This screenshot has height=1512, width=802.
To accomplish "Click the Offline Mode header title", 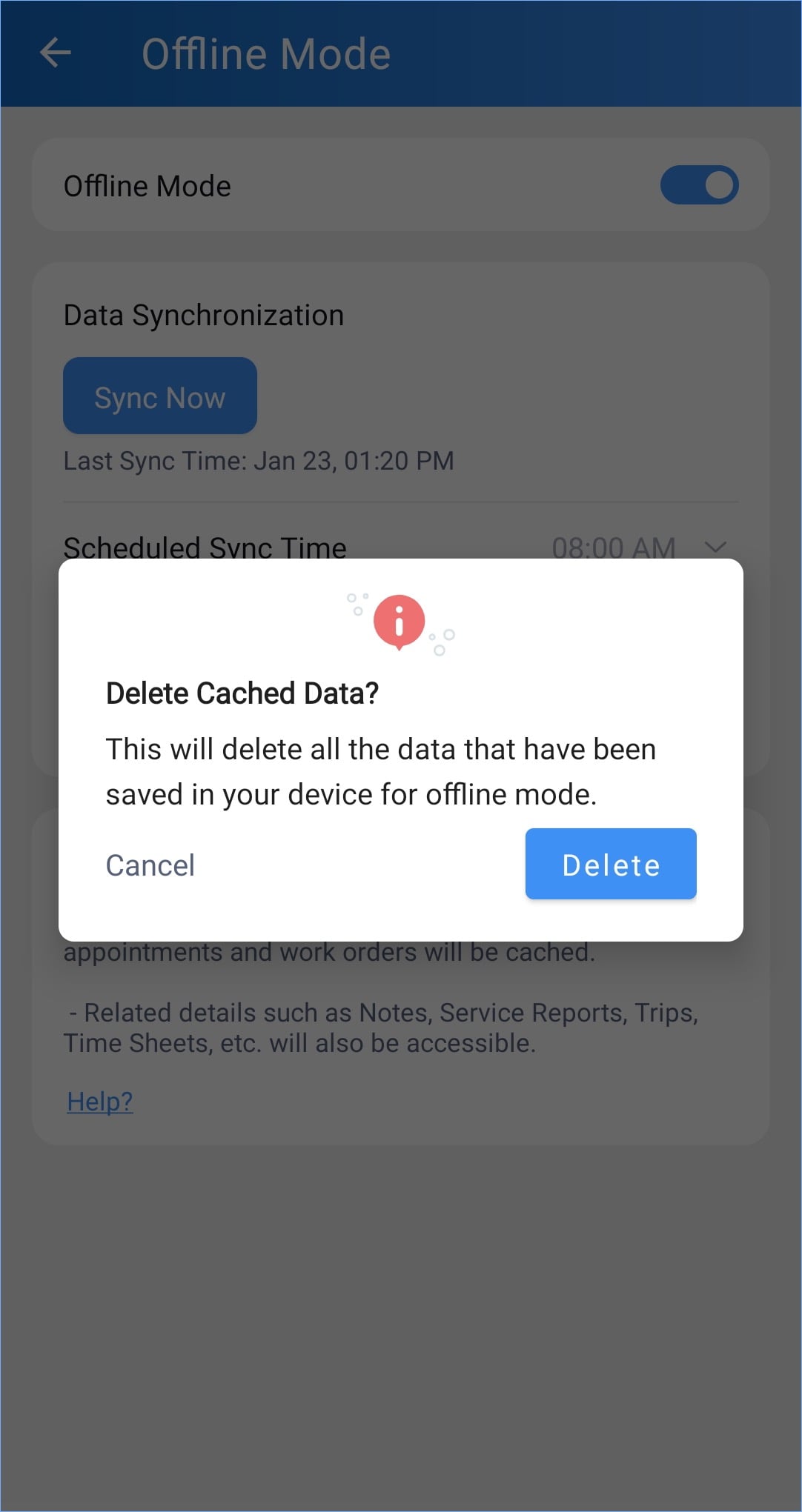I will click(x=266, y=54).
